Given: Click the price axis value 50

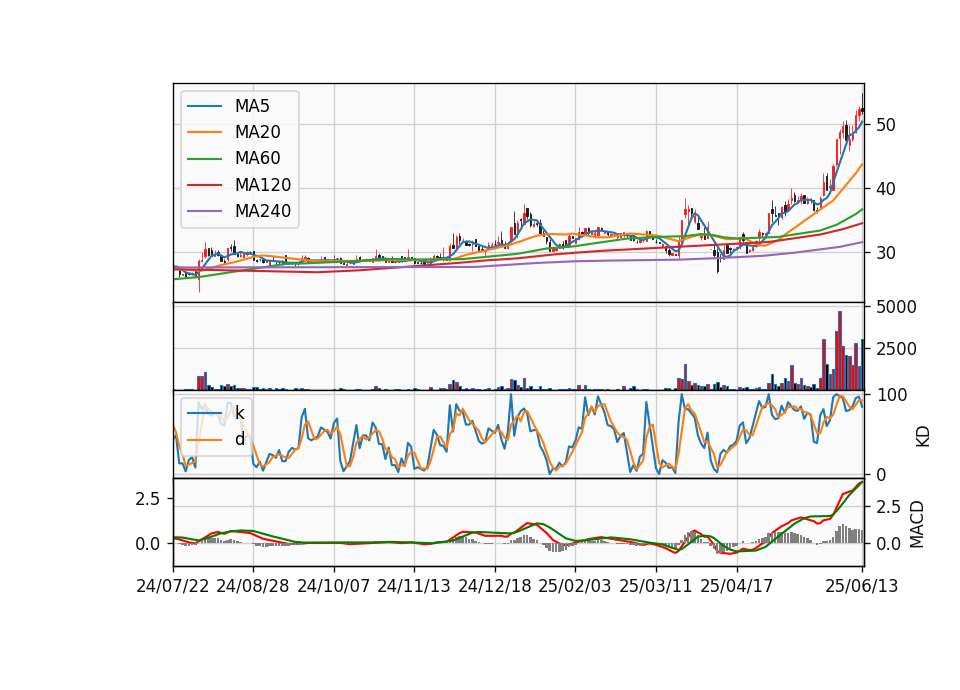Looking at the screenshot, I should tap(885, 125).
